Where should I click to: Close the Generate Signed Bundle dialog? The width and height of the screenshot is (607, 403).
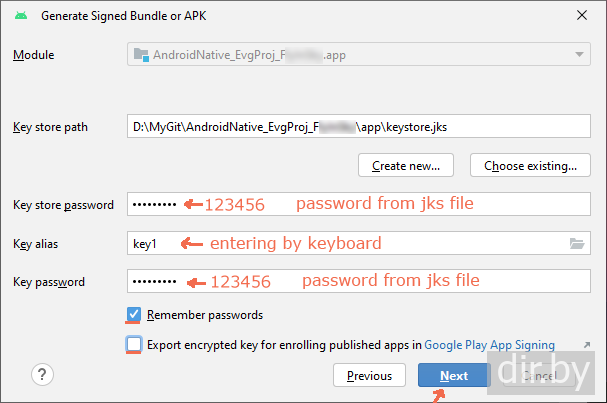pyautogui.click(x=583, y=15)
